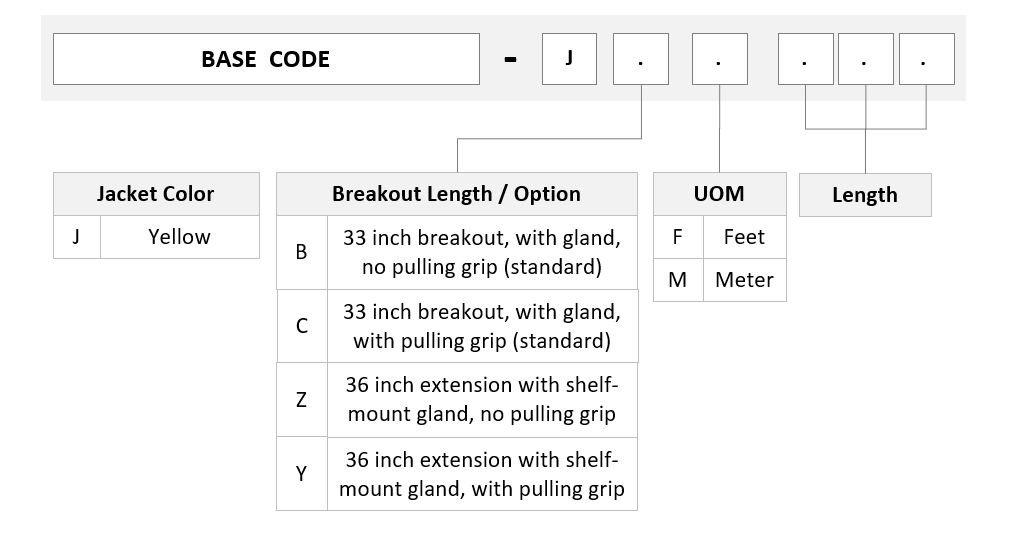This screenshot has height=544, width=1025.
Task: Select the middle length digit box
Action: tap(865, 59)
